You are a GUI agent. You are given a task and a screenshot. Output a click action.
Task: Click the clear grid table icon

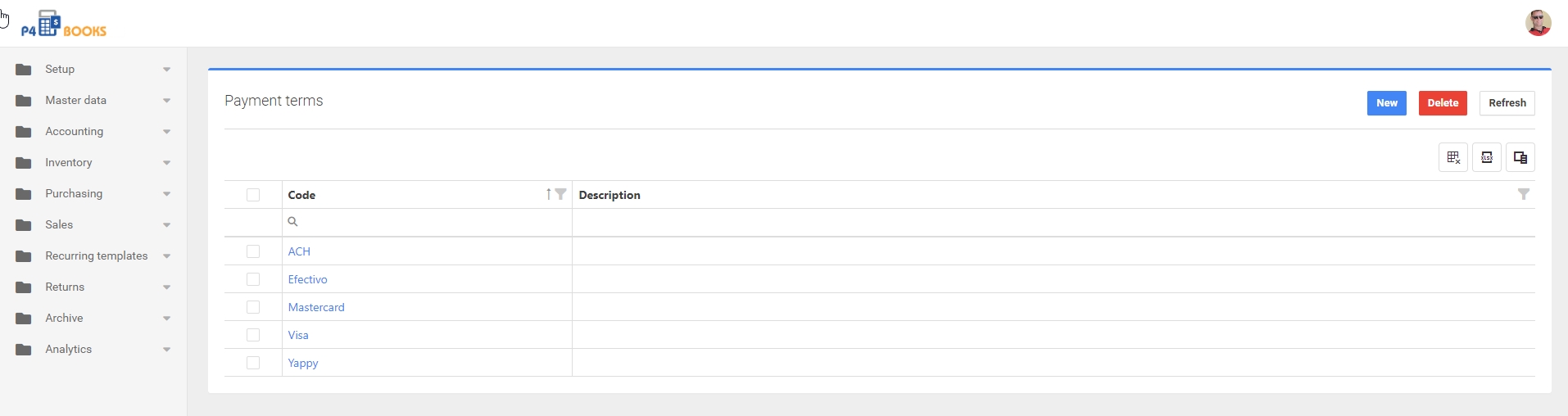click(1452, 157)
